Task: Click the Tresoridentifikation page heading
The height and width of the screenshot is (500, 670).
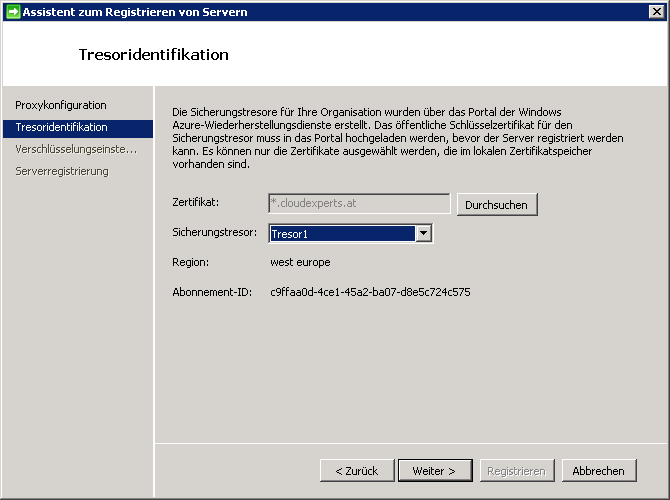Action: tap(154, 54)
